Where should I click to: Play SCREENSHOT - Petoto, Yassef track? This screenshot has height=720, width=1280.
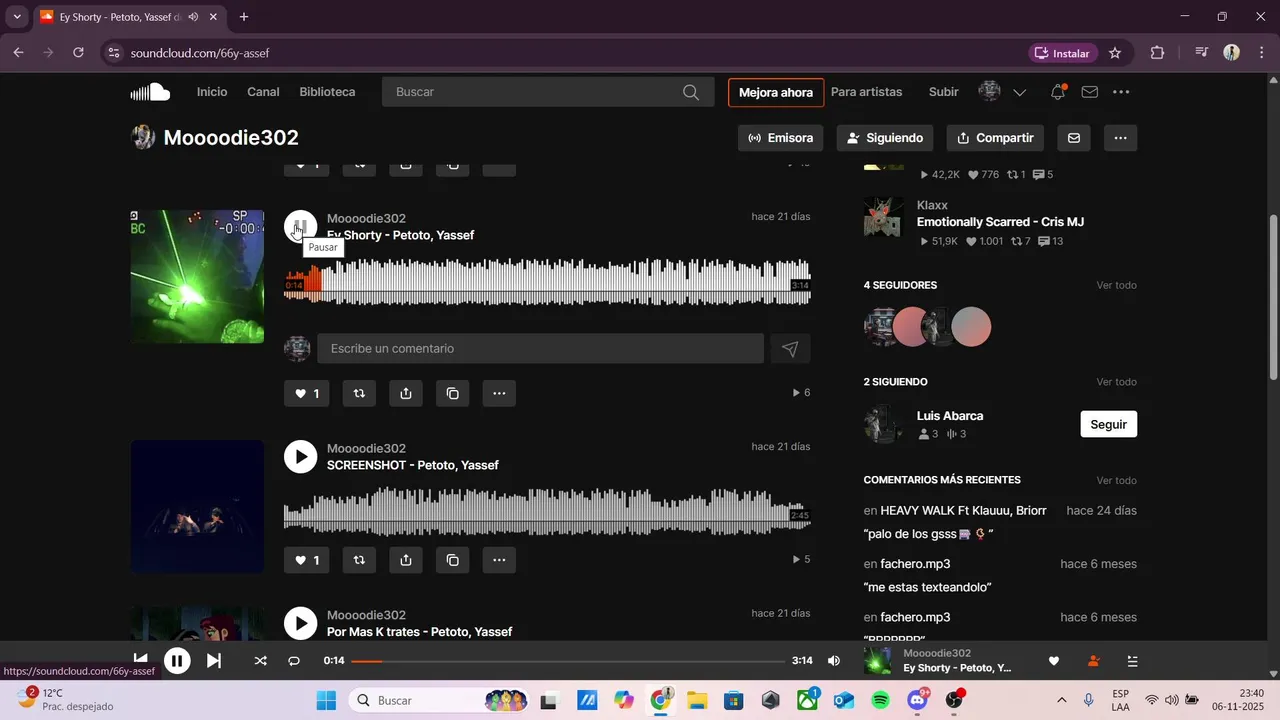300,457
